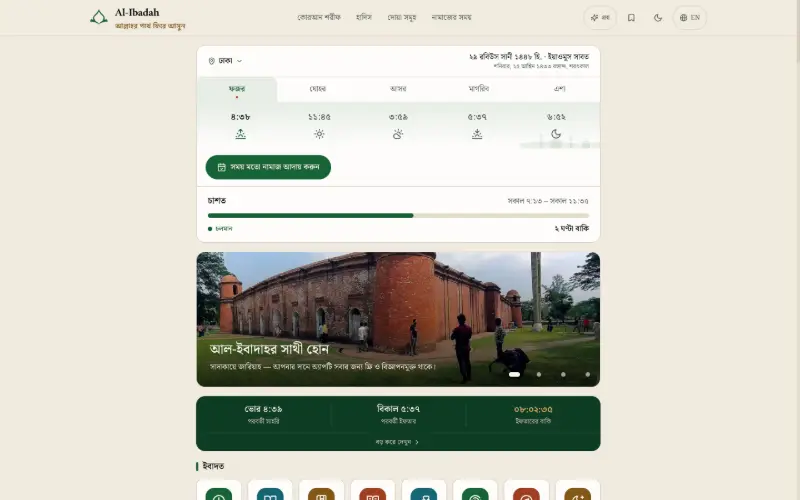
Task: Go to the second carousel dot
Action: [x=539, y=374]
